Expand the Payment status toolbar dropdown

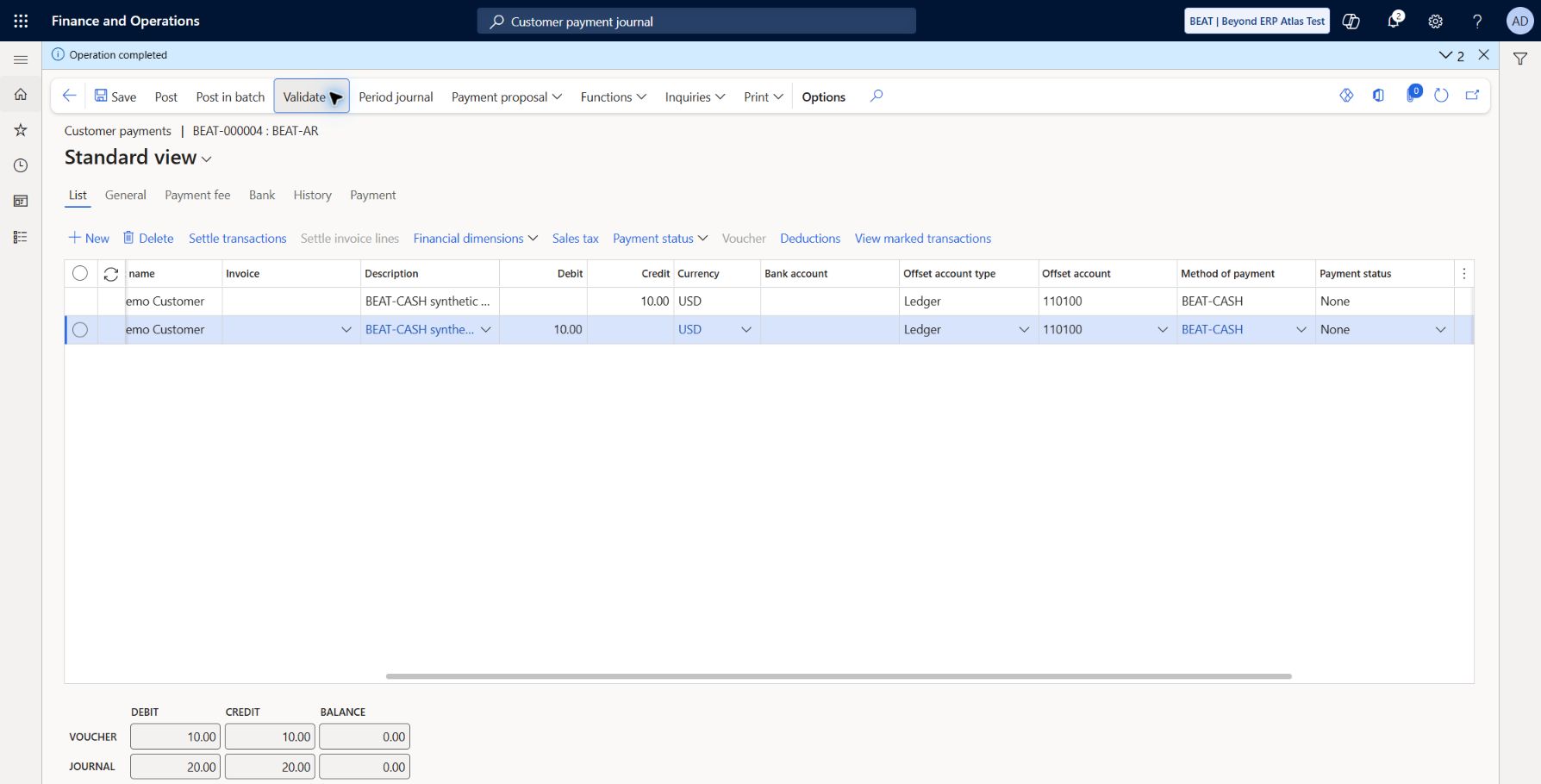point(660,239)
